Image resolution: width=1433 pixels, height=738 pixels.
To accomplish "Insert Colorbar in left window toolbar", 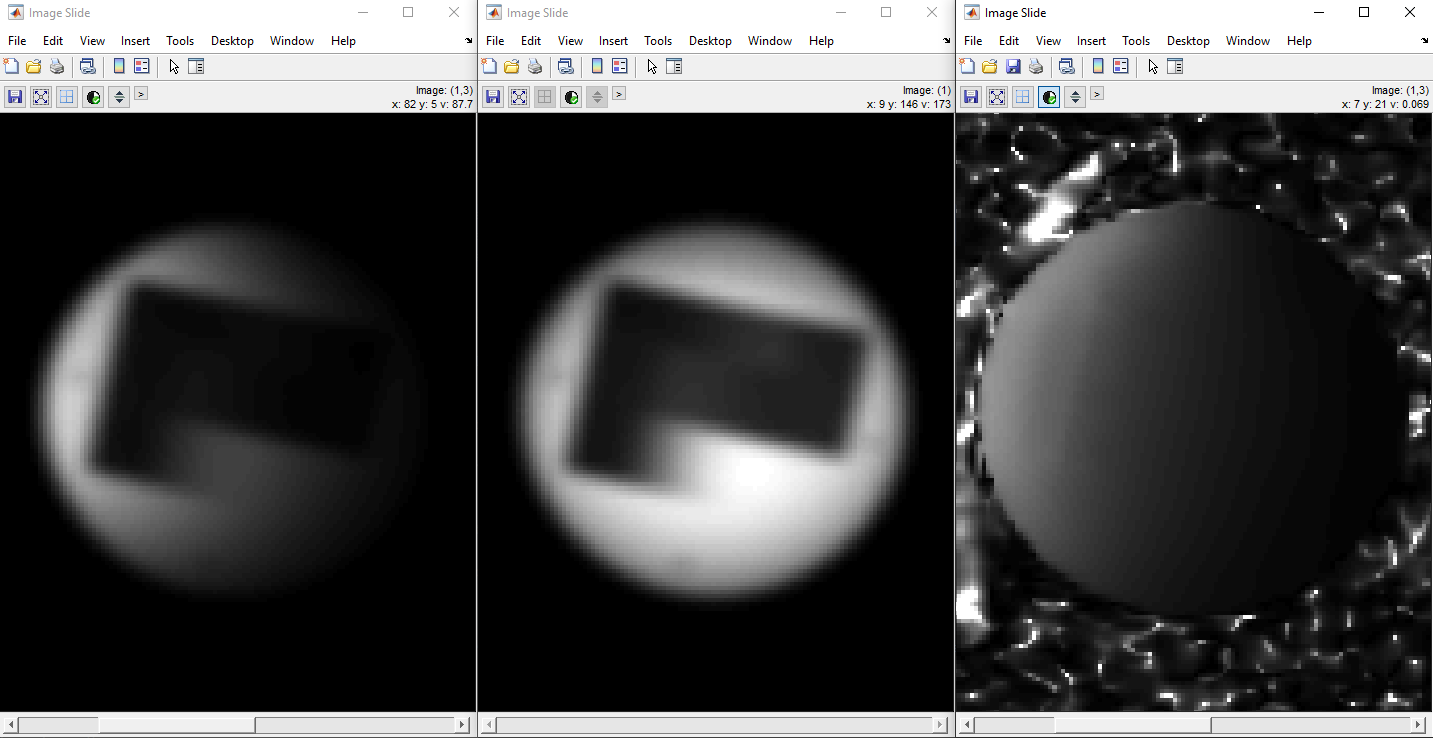I will click(119, 67).
